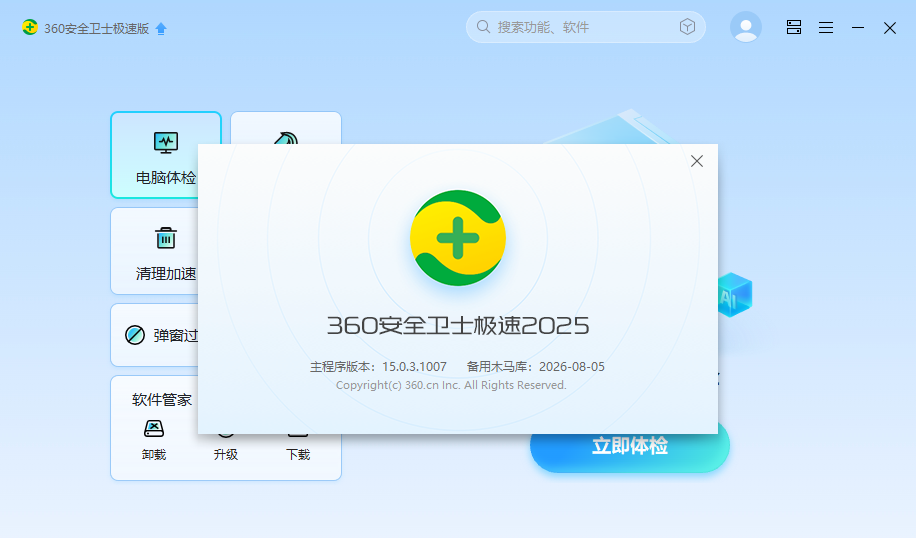Open the user avatar account menu

(745, 27)
